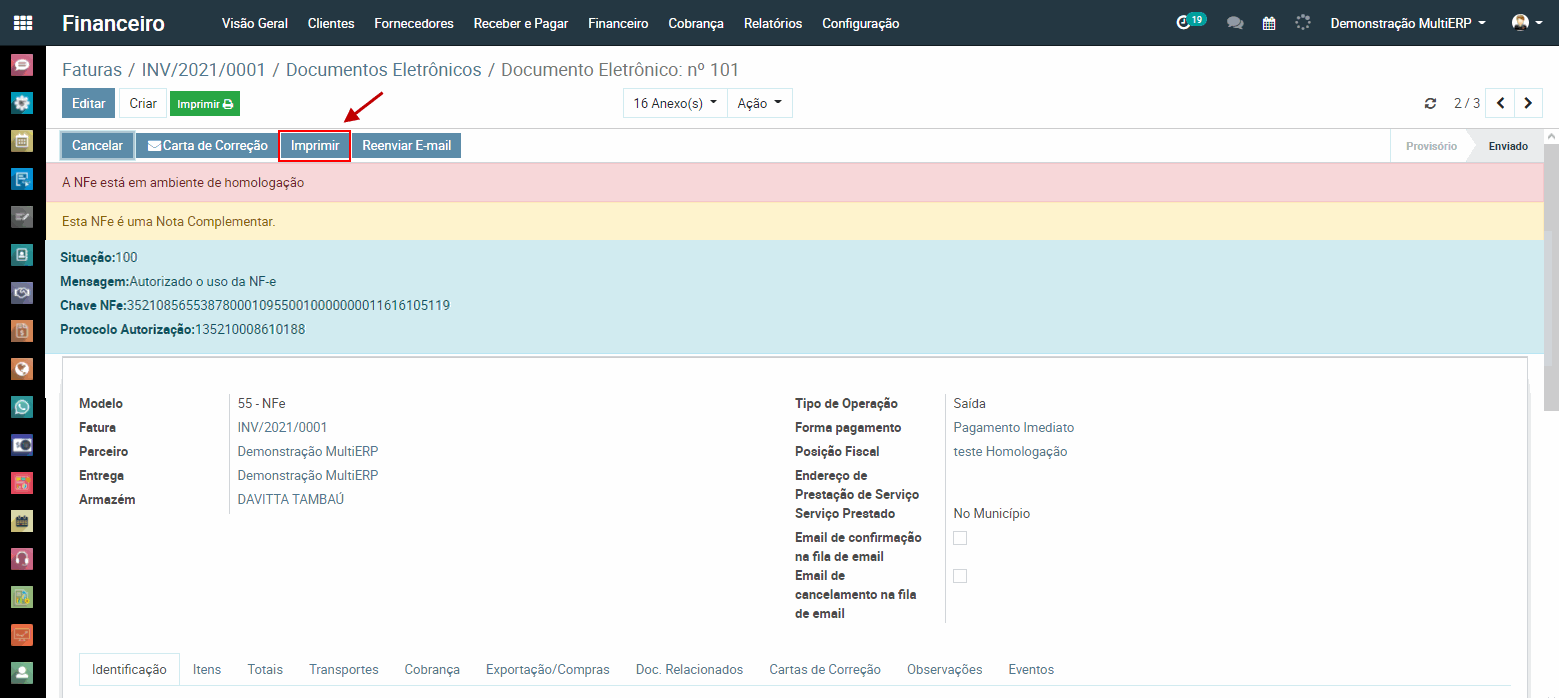
Task: Open the Ação dropdown menu
Action: pos(759,103)
